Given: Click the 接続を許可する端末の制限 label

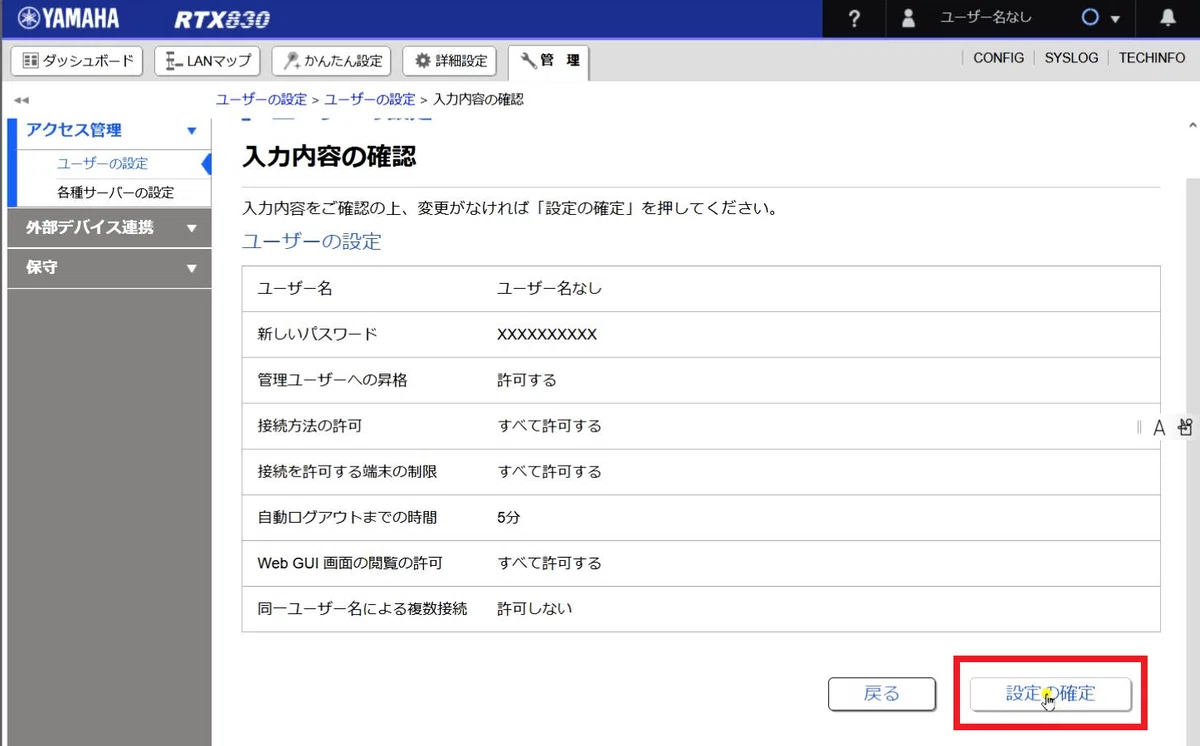Looking at the screenshot, I should point(347,472).
